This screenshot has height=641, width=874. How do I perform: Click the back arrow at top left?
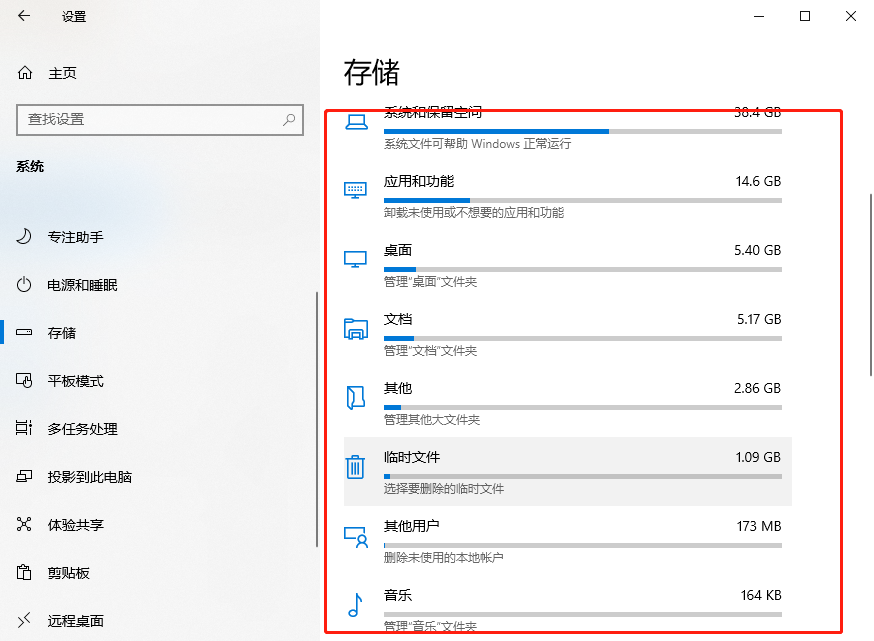pos(22,17)
